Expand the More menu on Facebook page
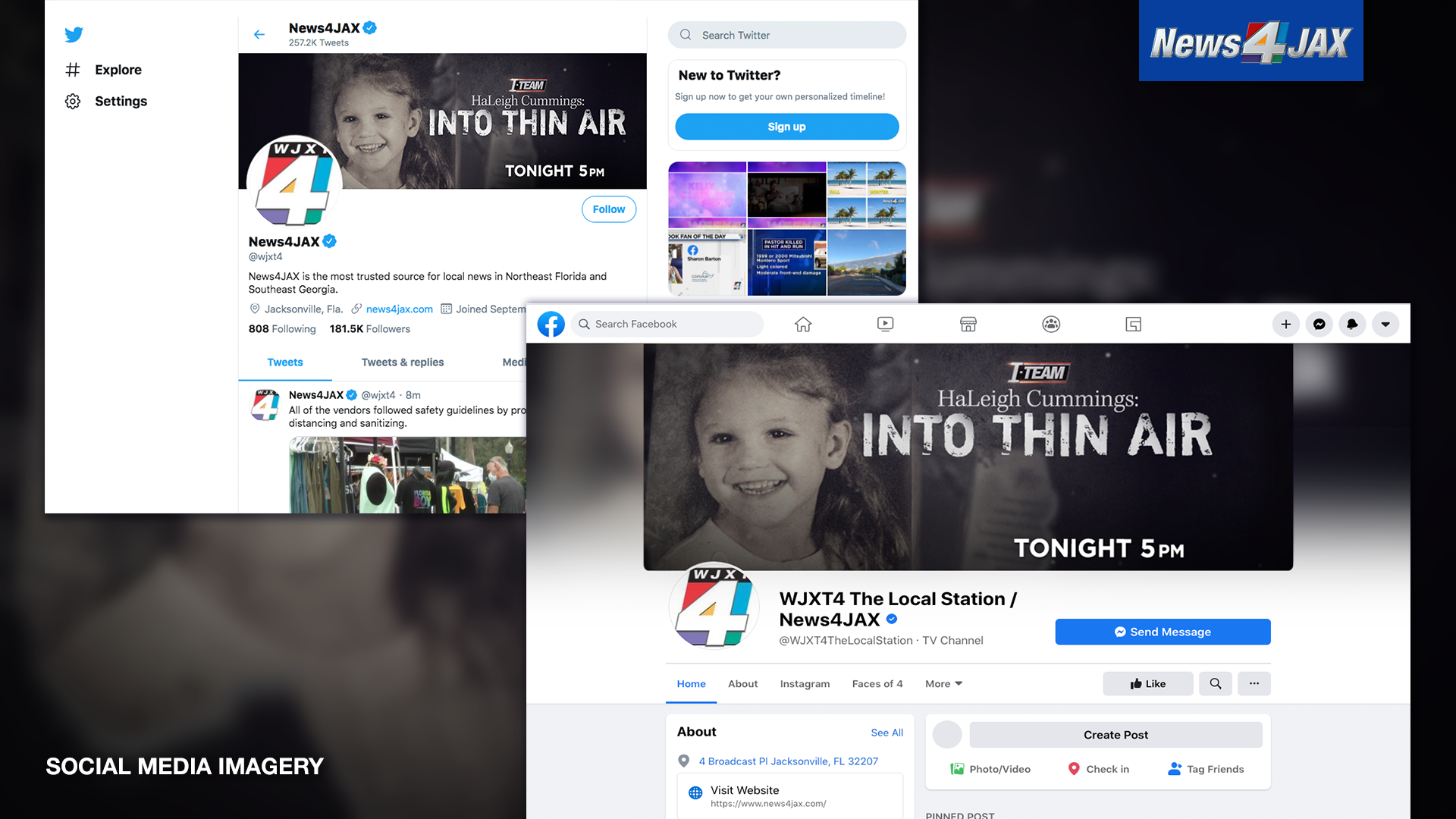Viewport: 1456px width, 819px height. tap(943, 683)
